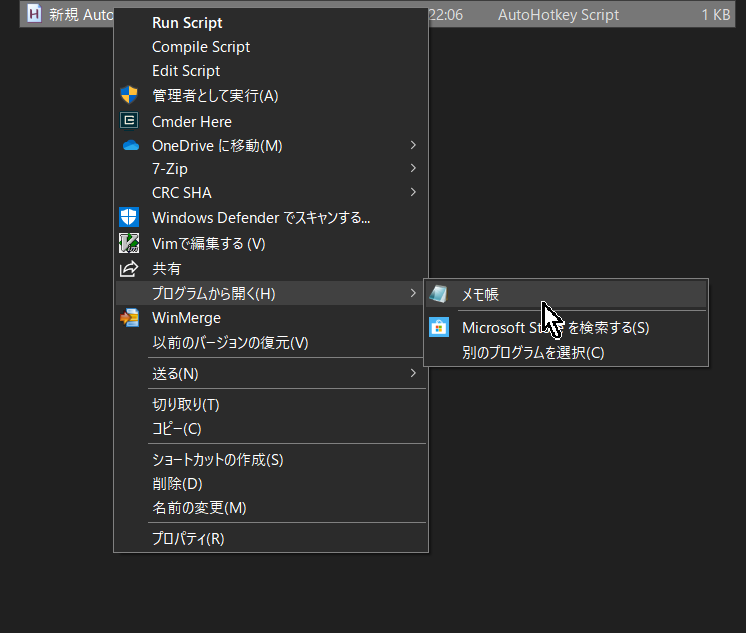The image size is (746, 633).
Task: Select the 7-Zip menu label
Action: [170, 169]
